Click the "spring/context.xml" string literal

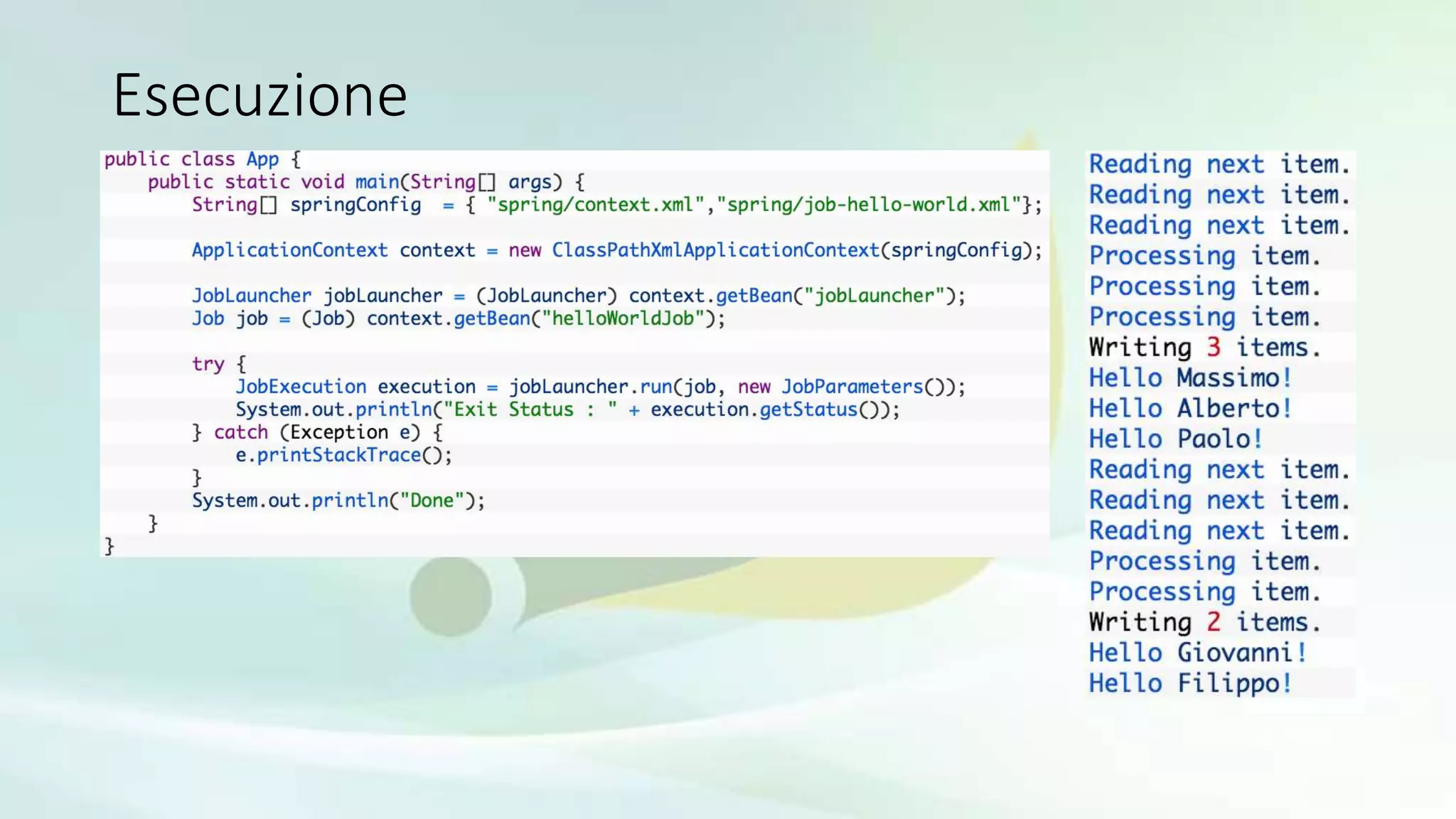595,205
